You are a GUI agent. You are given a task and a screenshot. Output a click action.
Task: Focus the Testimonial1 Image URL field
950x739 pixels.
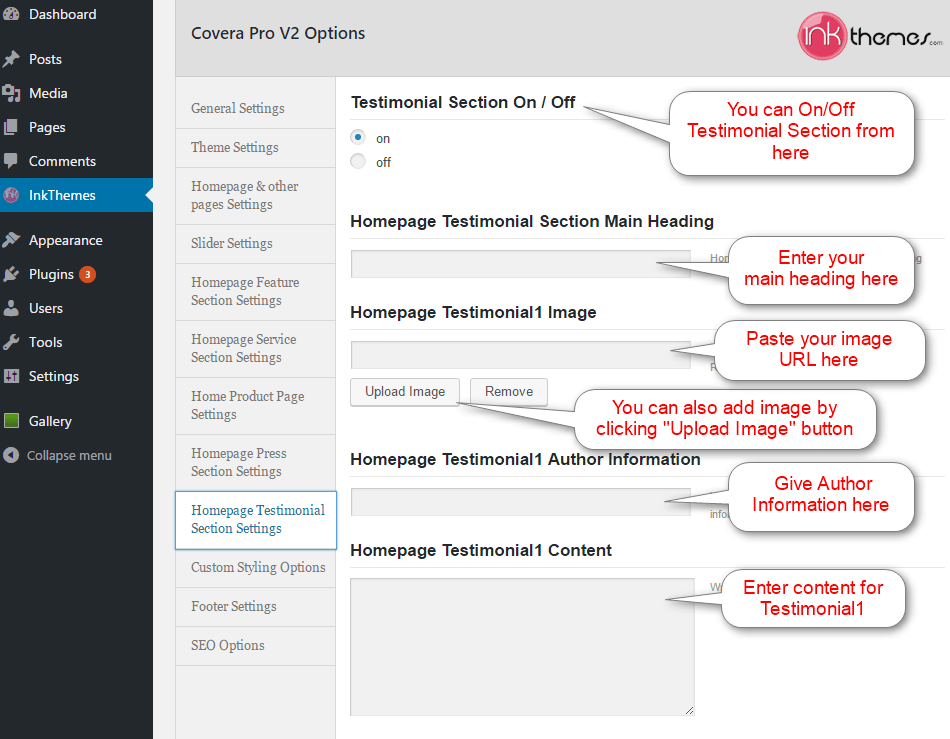[520, 354]
